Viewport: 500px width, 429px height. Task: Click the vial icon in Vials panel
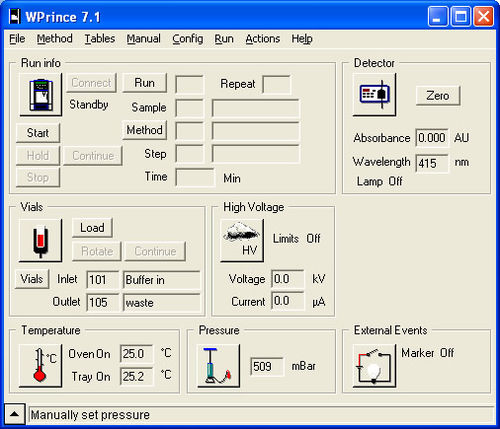[x=41, y=240]
